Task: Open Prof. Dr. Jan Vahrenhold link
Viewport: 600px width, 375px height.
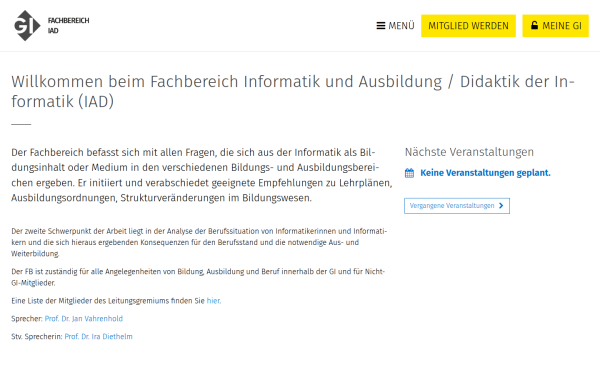Action: pos(84,319)
